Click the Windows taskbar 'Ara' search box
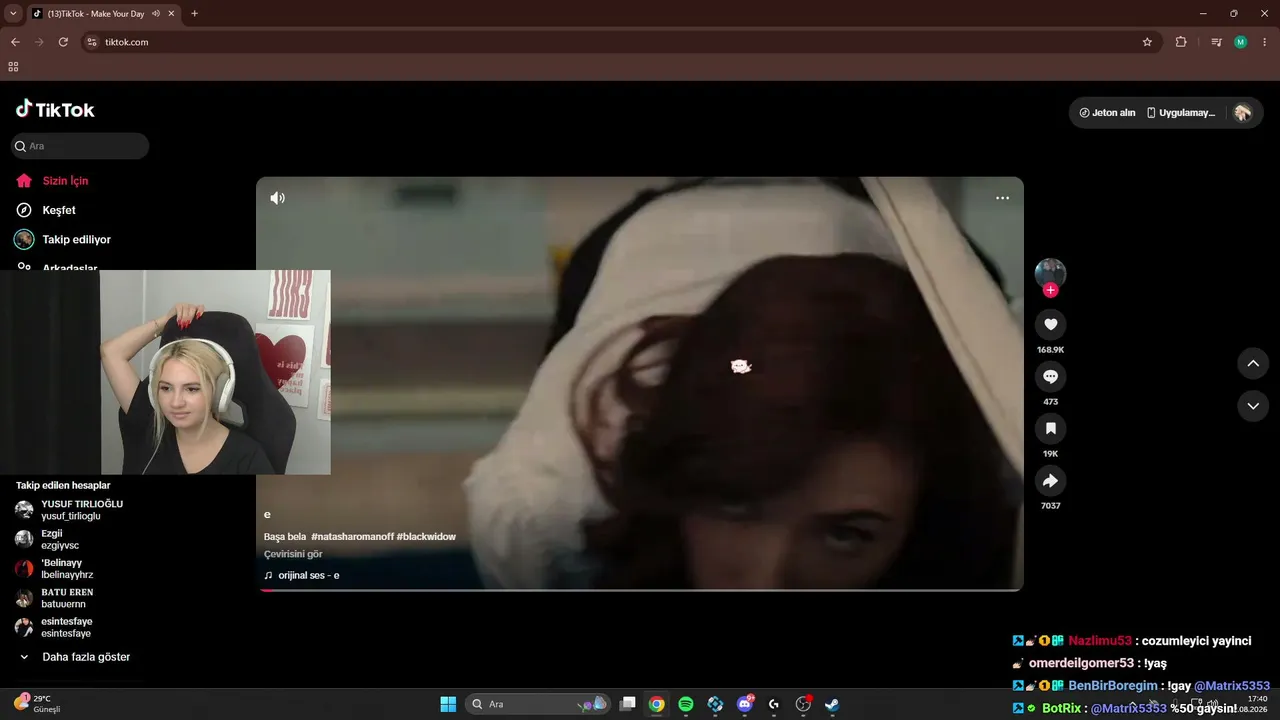This screenshot has height=720, width=1280. tap(538, 704)
